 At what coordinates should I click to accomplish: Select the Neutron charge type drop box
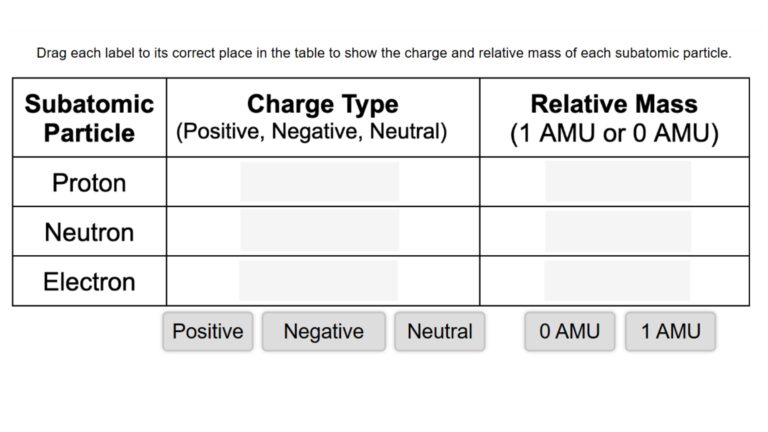319,231
